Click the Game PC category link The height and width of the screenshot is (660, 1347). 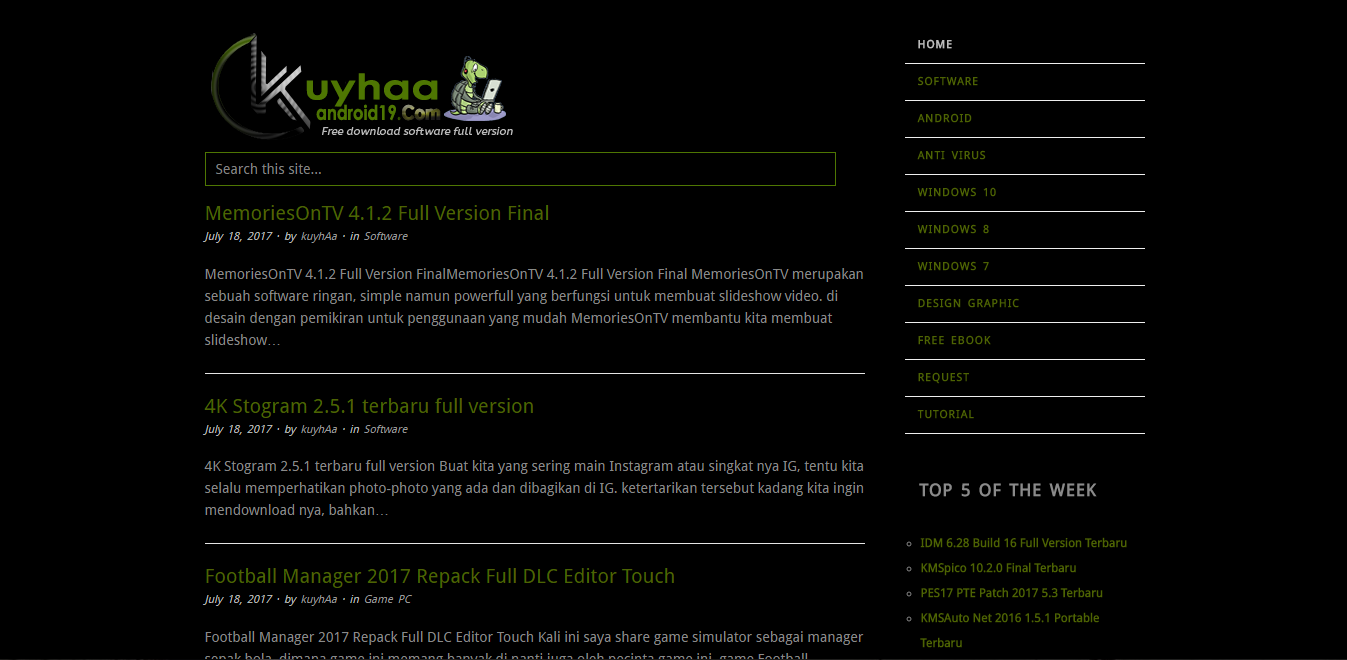(x=387, y=600)
